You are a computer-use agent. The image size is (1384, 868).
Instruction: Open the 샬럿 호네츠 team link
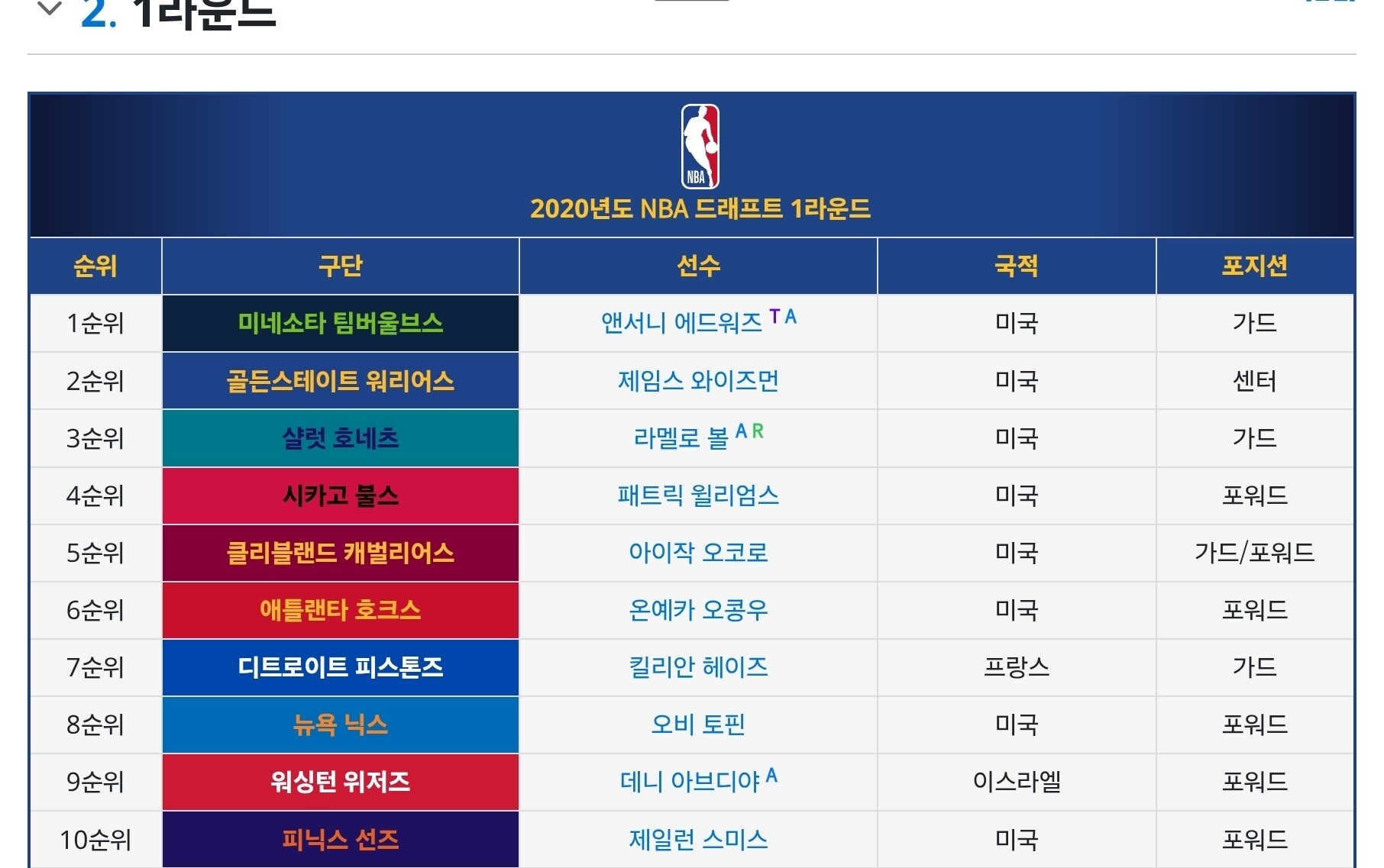click(x=341, y=438)
